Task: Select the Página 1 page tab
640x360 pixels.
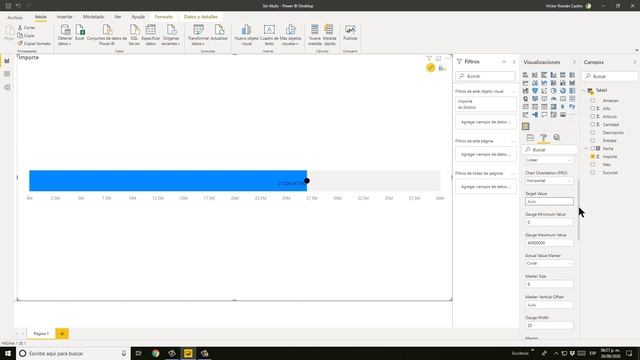Action: 41,333
